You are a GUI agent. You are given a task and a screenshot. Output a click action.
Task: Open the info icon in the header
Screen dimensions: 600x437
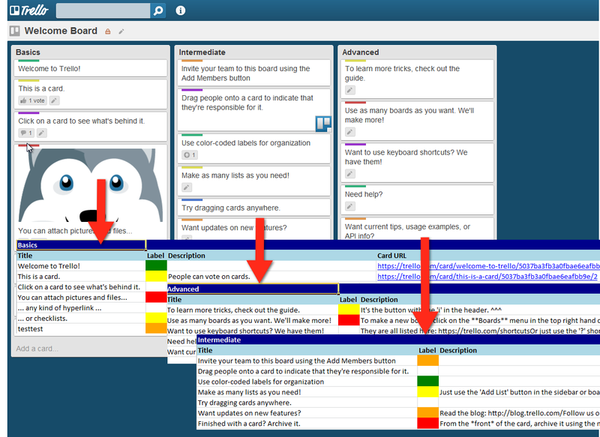181,11
